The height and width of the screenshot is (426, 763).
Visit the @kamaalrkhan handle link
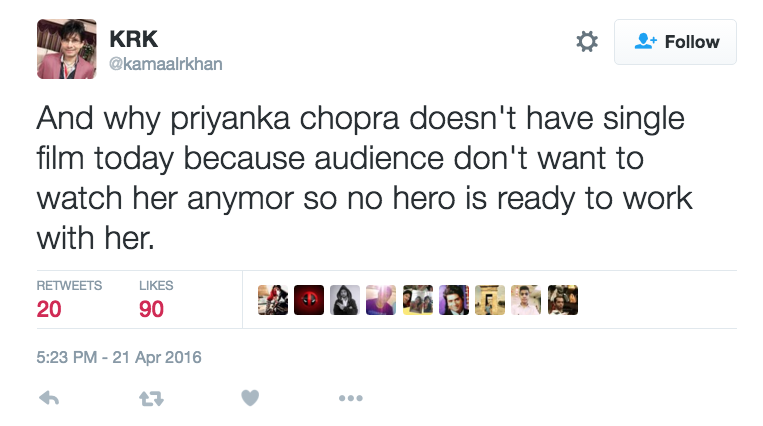tap(165, 64)
